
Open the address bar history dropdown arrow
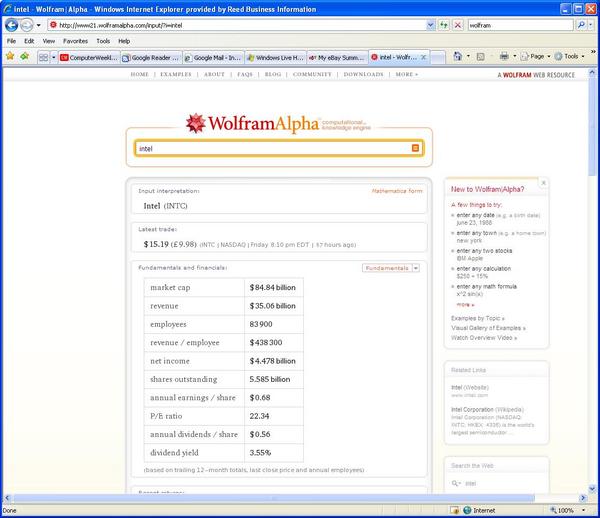pyautogui.click(x=430, y=25)
